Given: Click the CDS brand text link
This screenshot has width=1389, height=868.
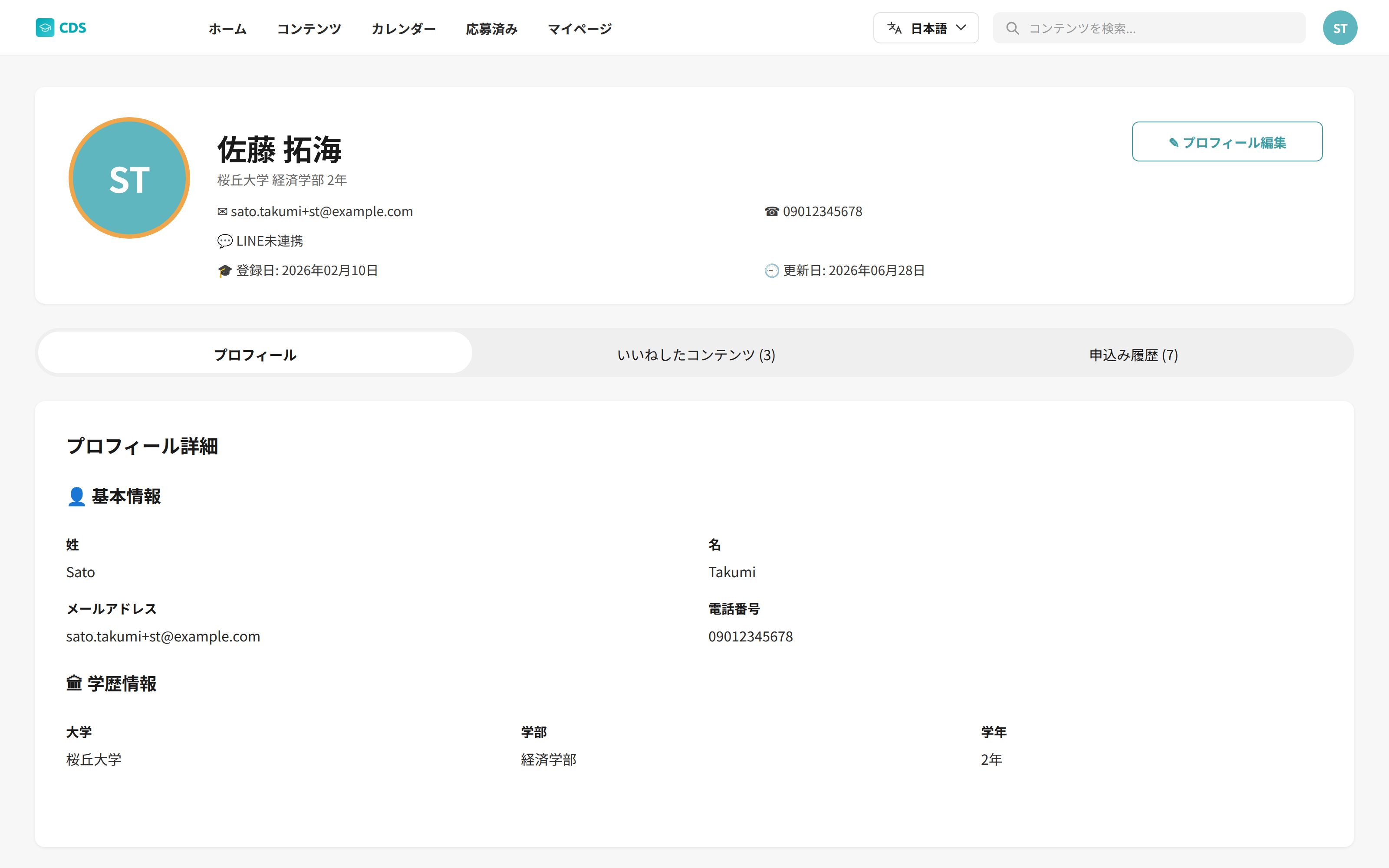Looking at the screenshot, I should point(73,27).
